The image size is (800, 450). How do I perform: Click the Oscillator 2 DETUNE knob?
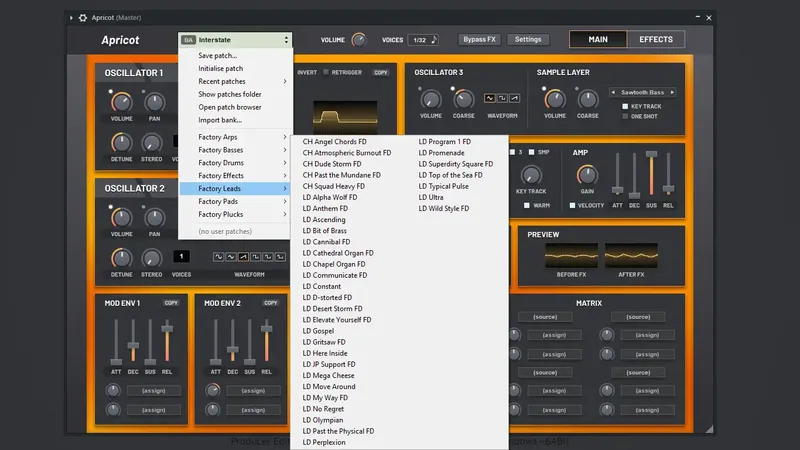(121, 258)
